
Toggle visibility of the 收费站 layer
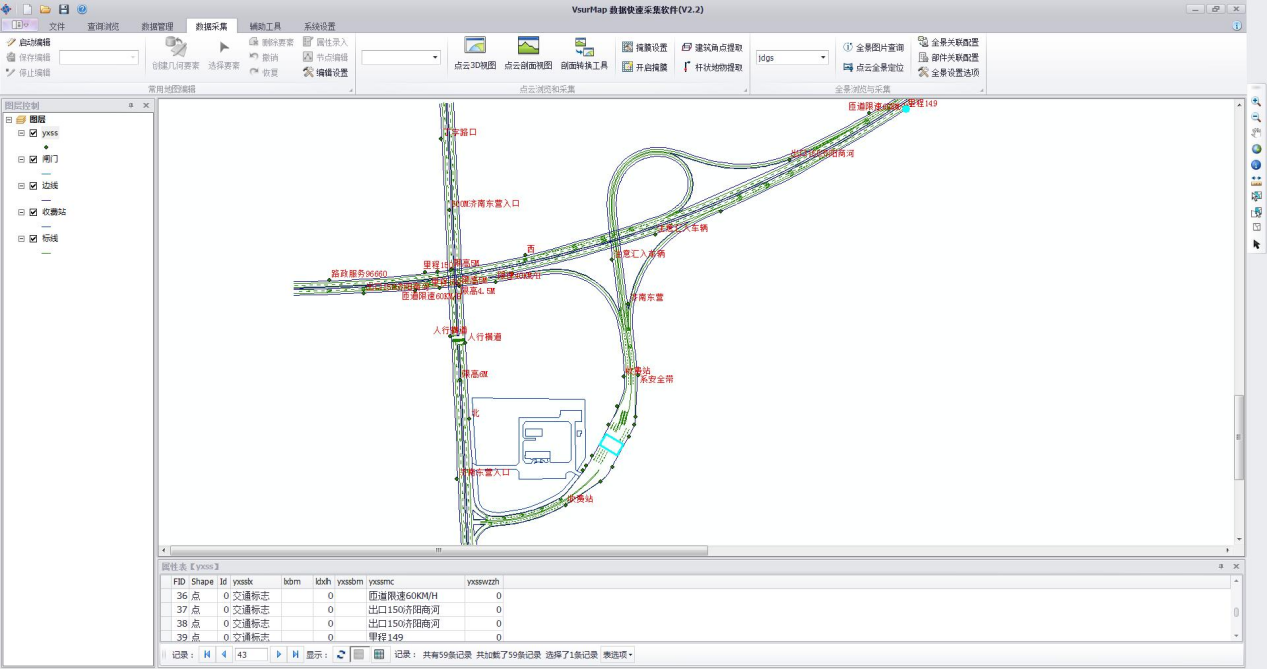(34, 212)
